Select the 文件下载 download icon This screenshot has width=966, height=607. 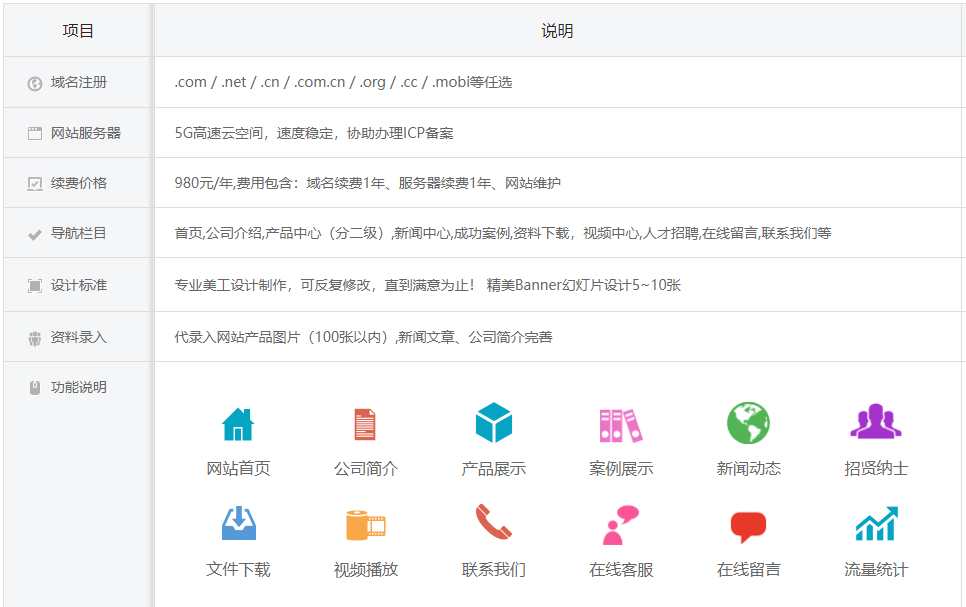click(237, 525)
